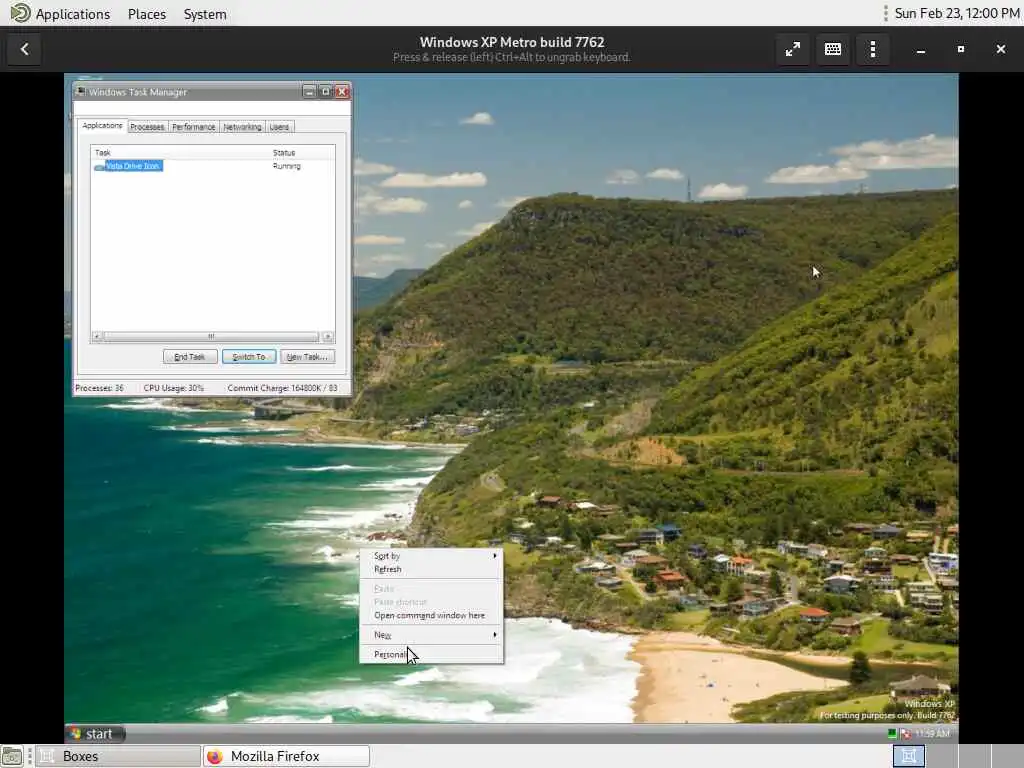Switch to the Networking tab

point(242,127)
